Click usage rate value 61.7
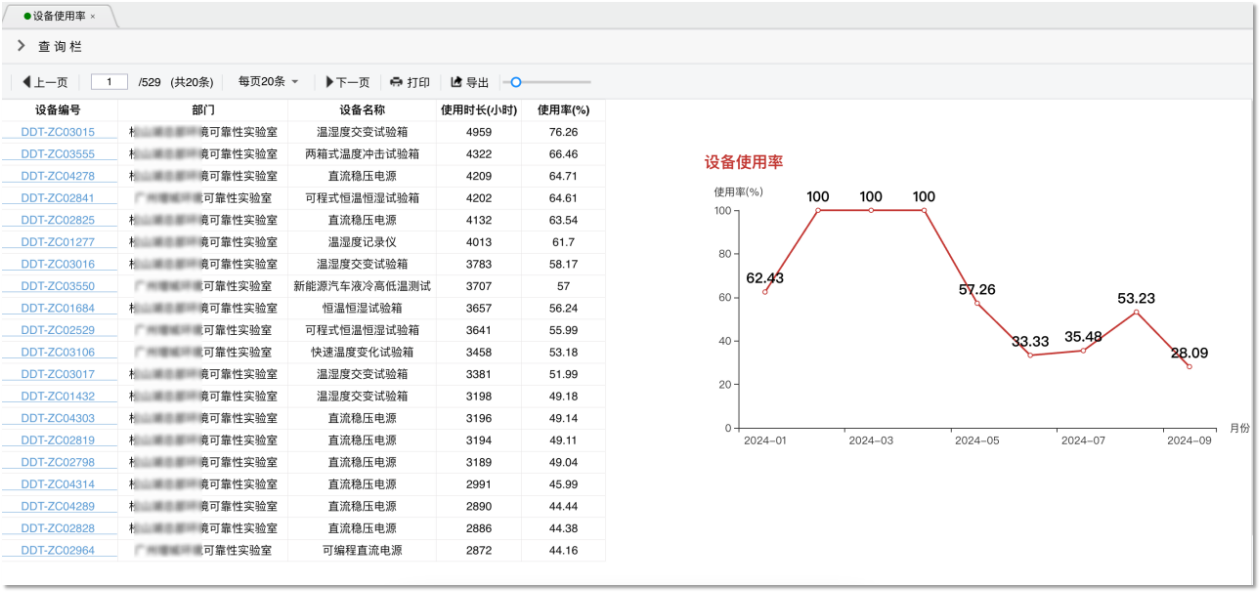The image size is (1260, 593). pos(563,242)
